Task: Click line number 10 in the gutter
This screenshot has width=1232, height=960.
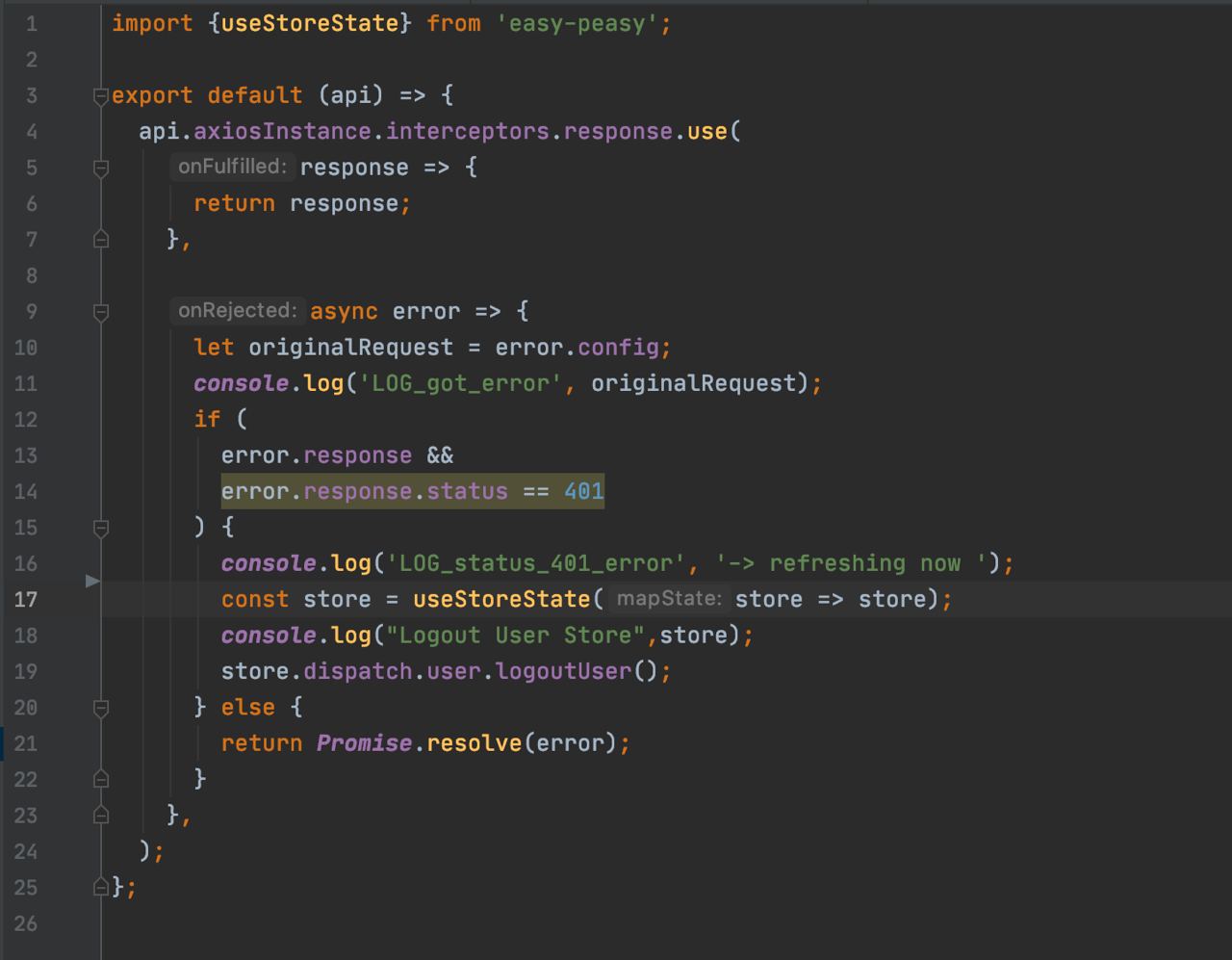Action: click(26, 348)
